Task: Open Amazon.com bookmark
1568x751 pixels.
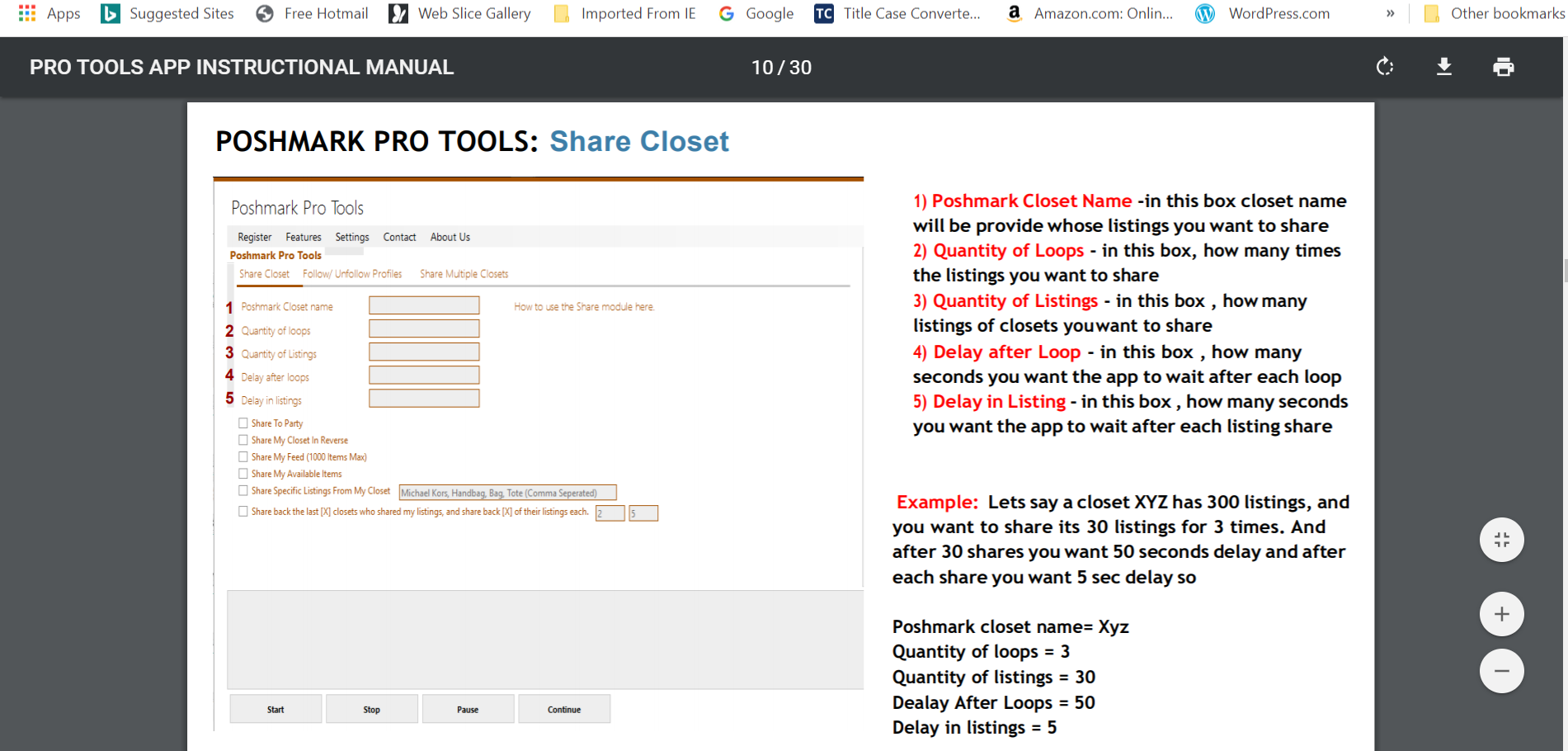Action: [1089, 13]
